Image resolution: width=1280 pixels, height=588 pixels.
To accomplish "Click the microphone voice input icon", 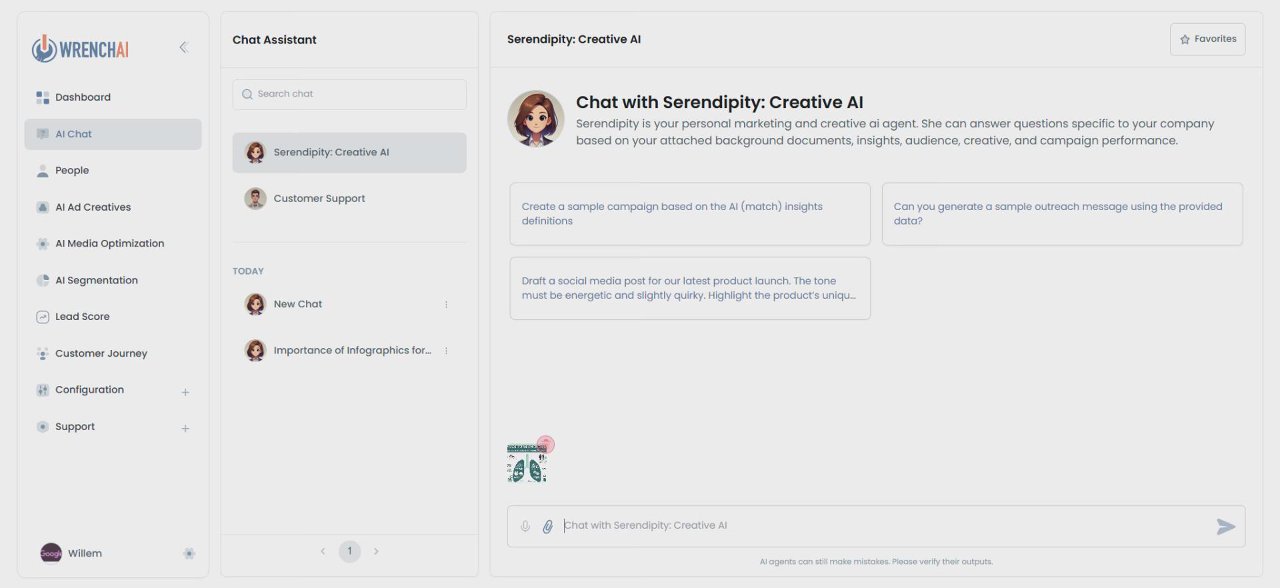I will click(525, 526).
